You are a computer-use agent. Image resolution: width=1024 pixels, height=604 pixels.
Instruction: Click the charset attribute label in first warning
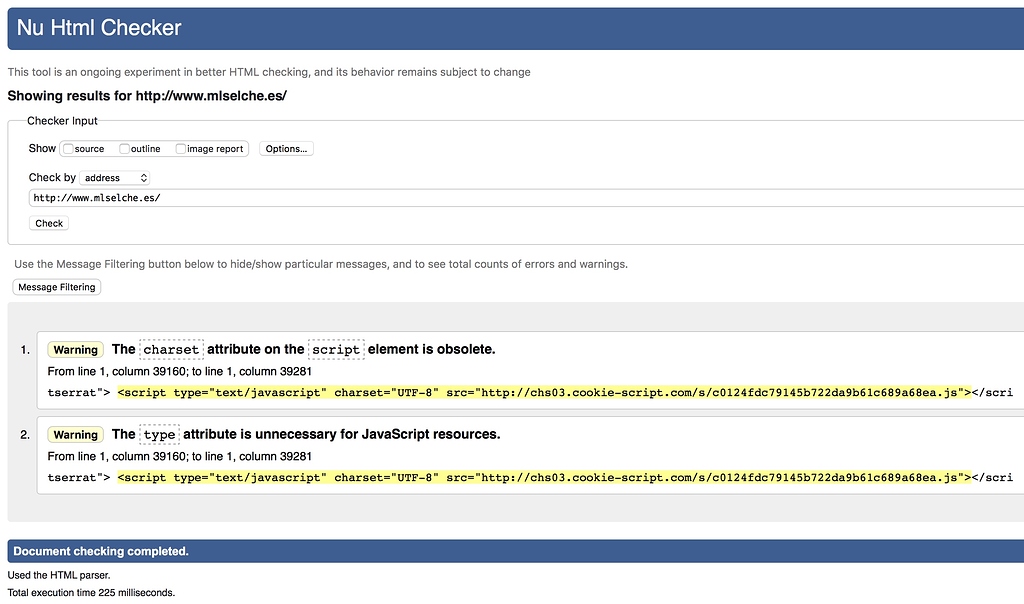tap(170, 349)
